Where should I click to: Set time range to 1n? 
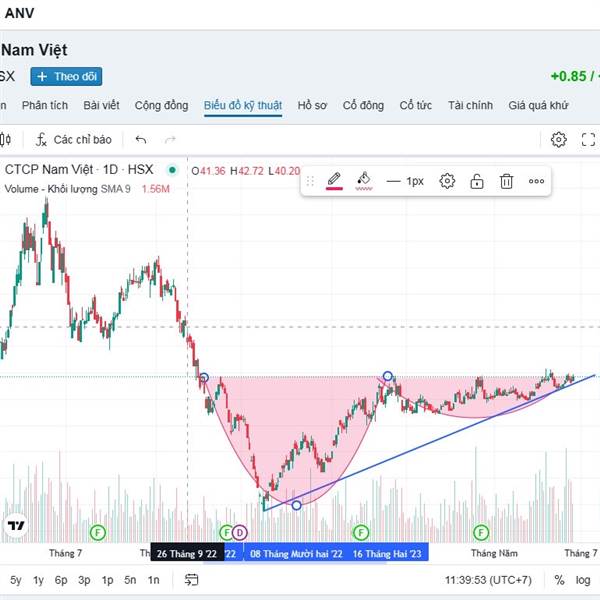[153, 580]
